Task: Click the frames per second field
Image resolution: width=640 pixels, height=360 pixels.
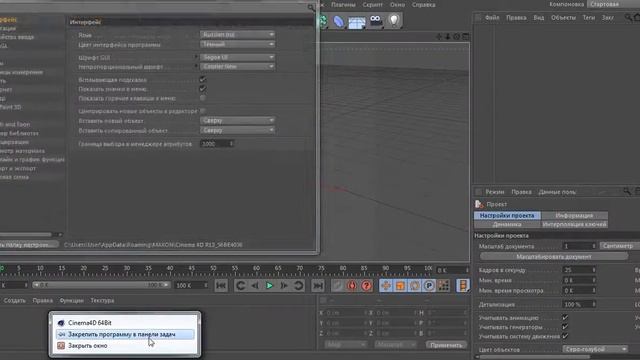Action: coord(578,270)
